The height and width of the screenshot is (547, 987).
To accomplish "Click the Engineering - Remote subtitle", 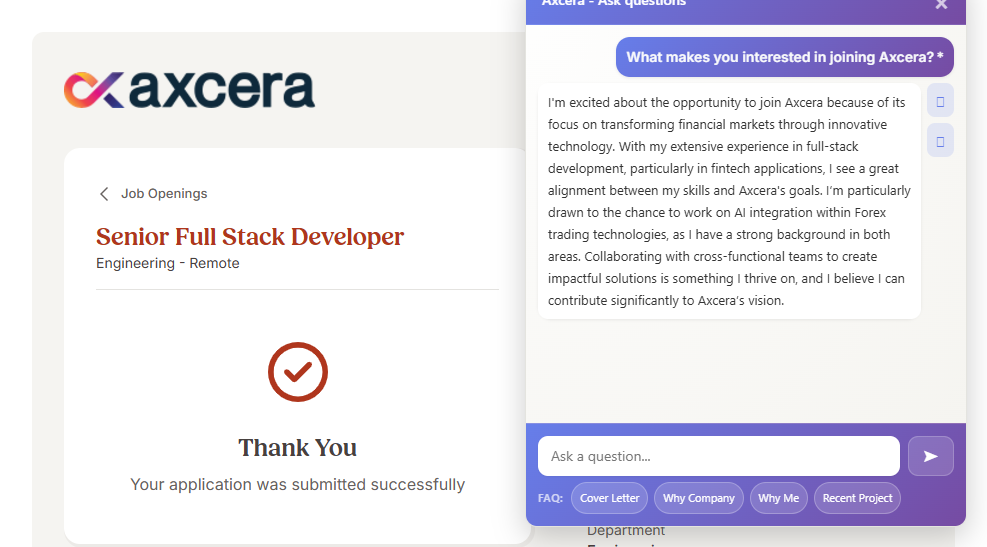I will click(168, 263).
